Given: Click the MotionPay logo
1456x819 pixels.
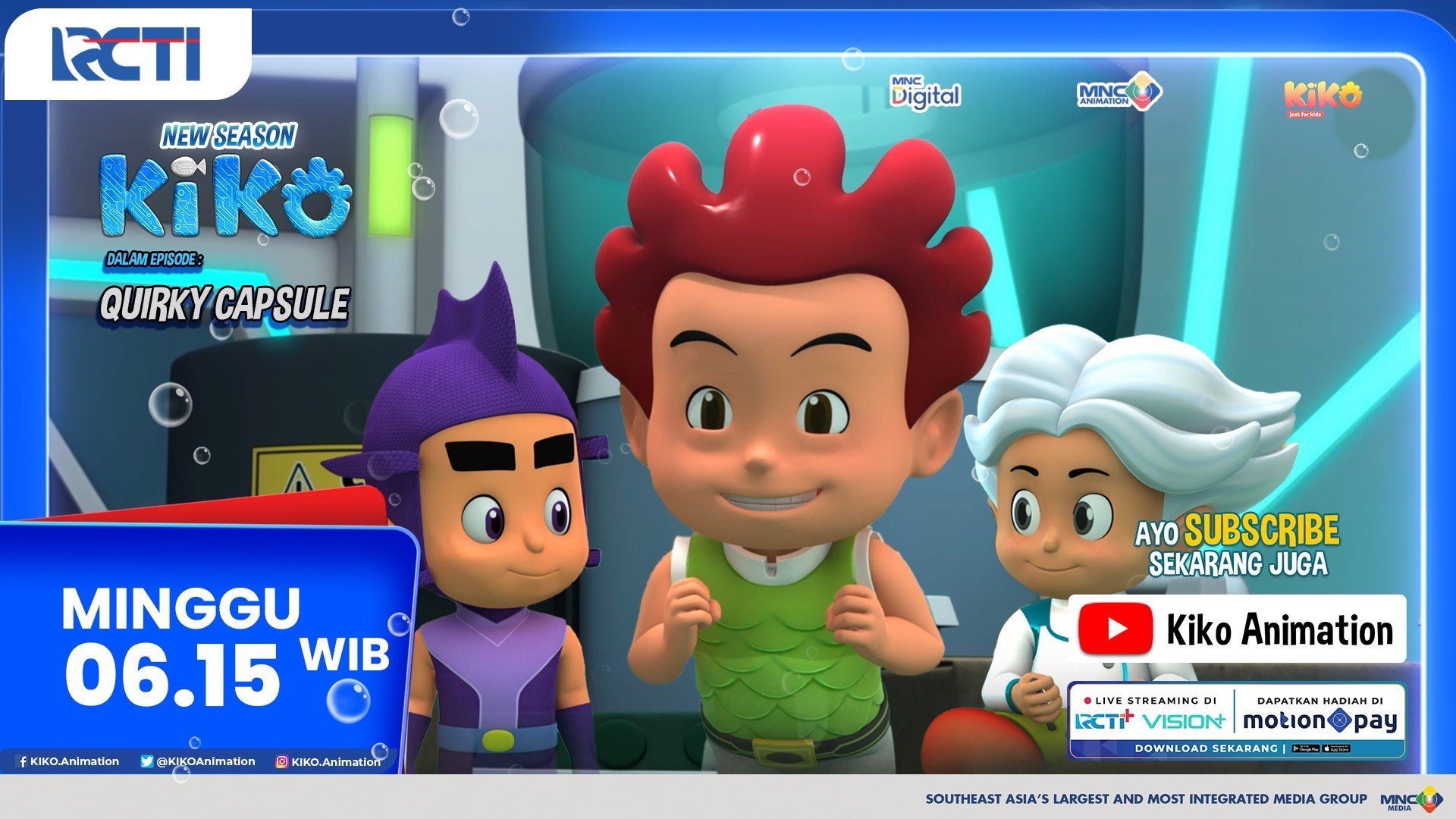Looking at the screenshot, I should pyautogui.click(x=1320, y=720).
